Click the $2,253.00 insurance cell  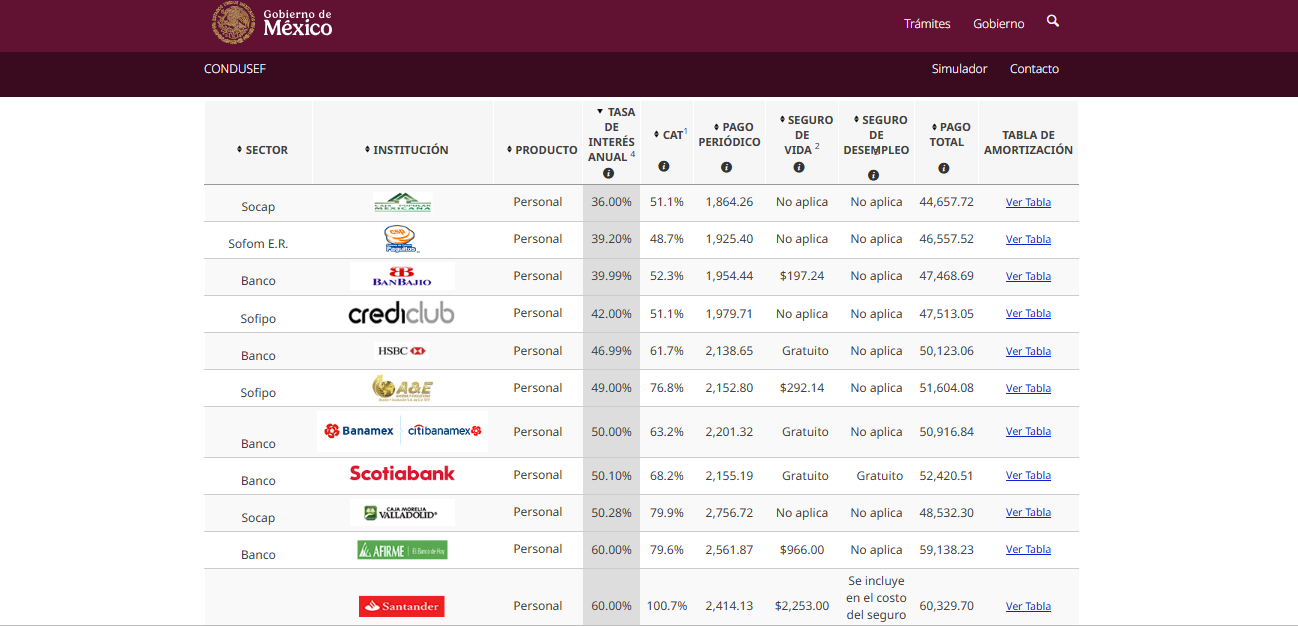pos(802,606)
